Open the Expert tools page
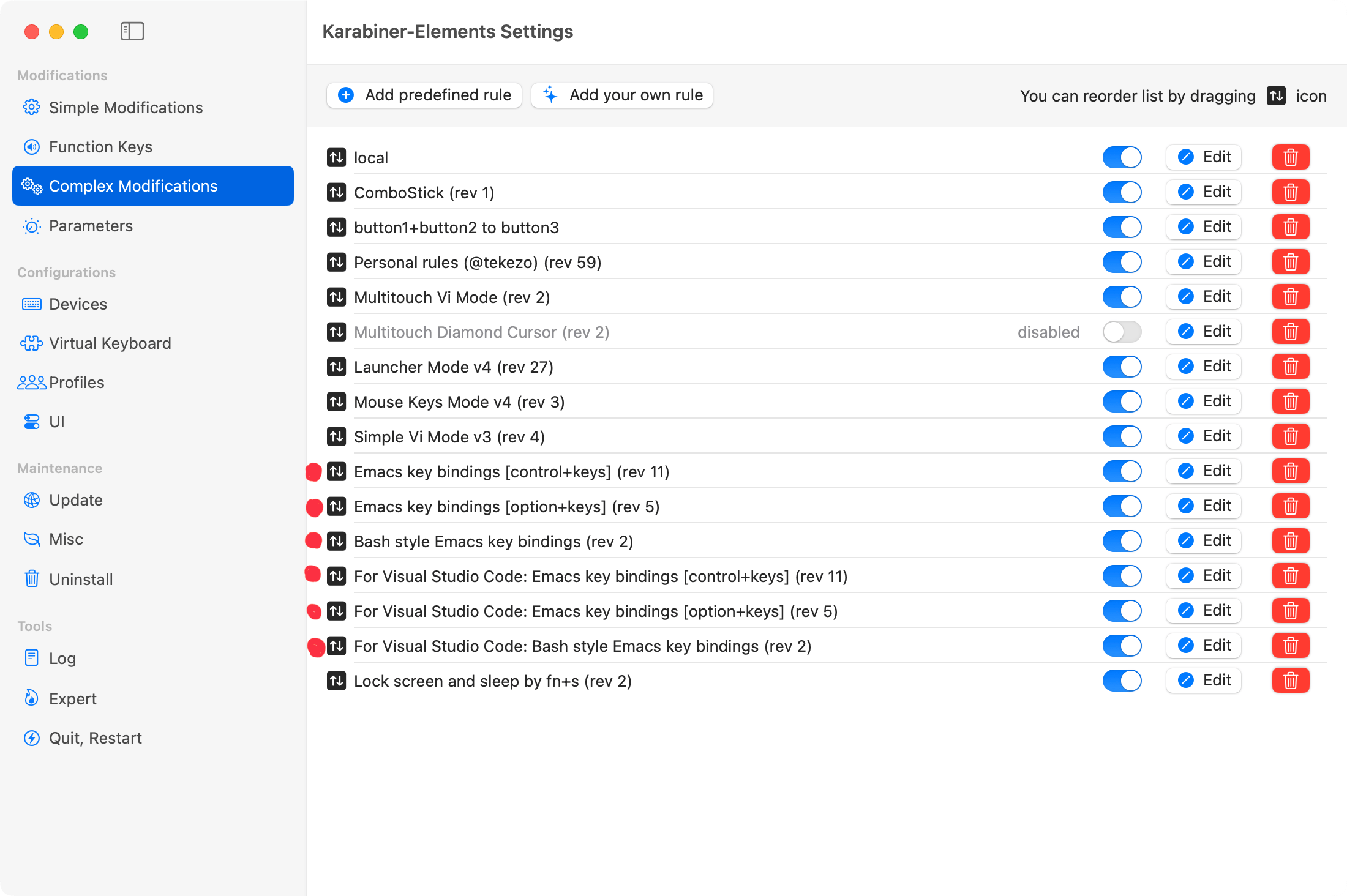This screenshot has width=1347, height=896. 153,698
